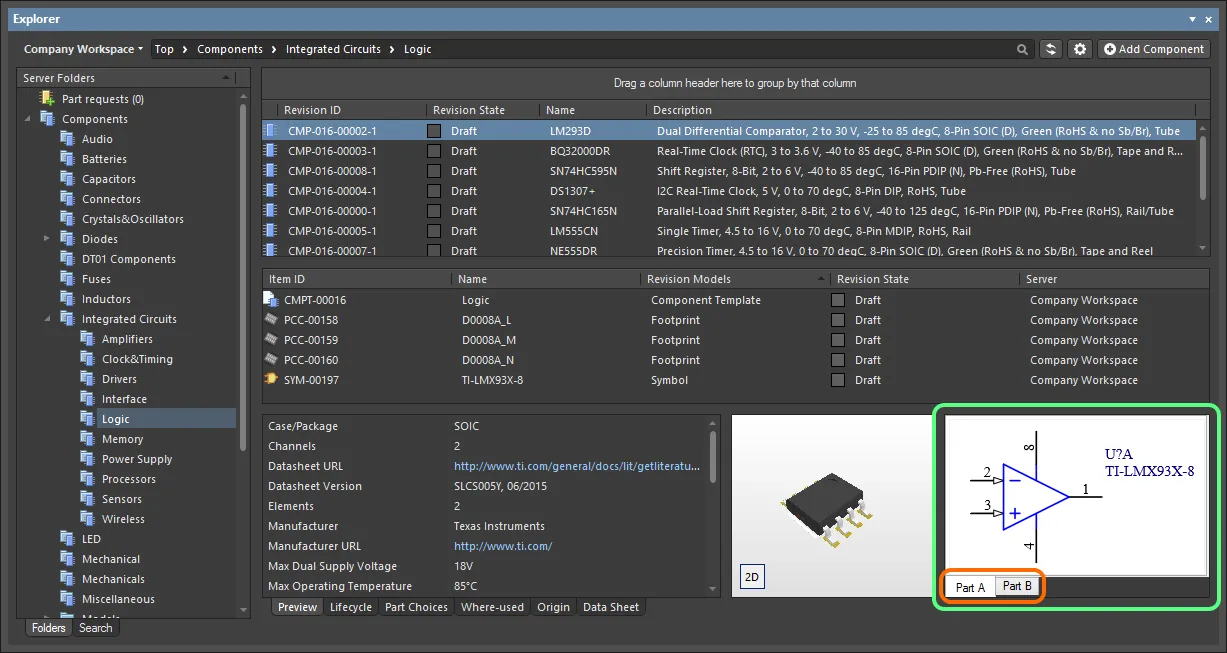Click the refresh icon in the top toolbar

pos(1050,49)
